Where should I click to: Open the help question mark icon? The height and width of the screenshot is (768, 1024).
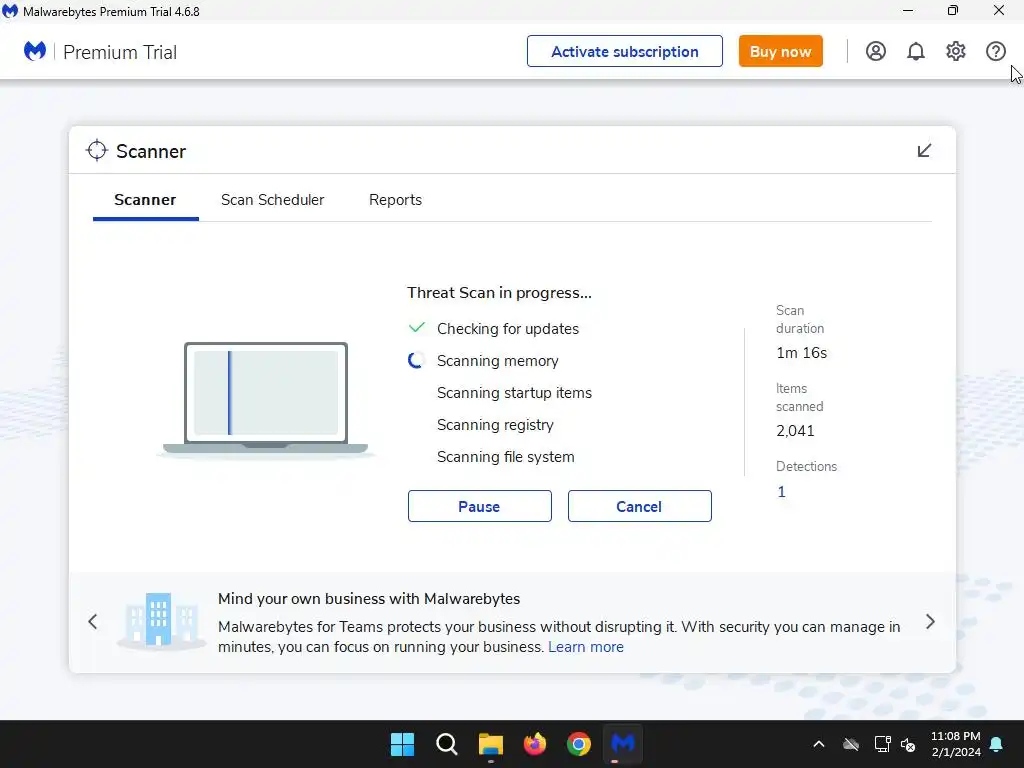[995, 52]
